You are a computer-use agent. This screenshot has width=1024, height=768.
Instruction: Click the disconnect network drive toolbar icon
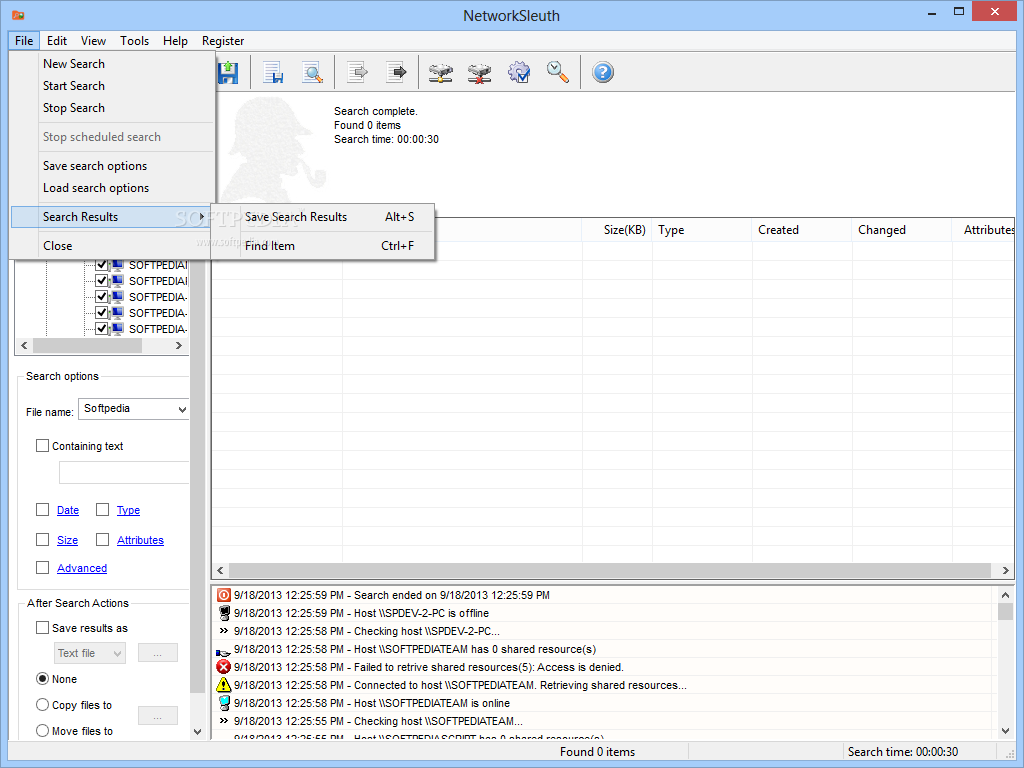coord(479,72)
